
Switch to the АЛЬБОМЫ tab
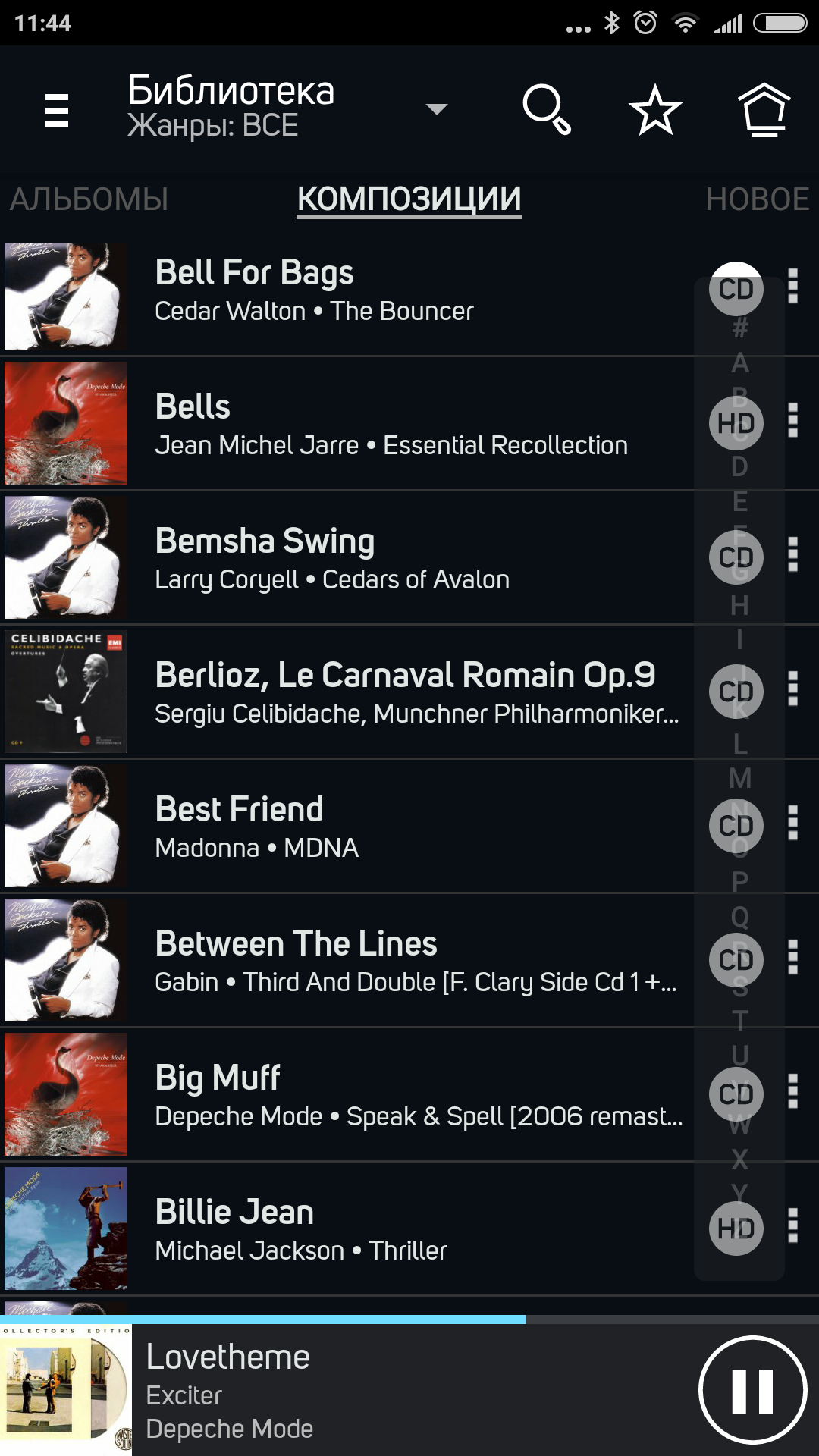[89, 199]
